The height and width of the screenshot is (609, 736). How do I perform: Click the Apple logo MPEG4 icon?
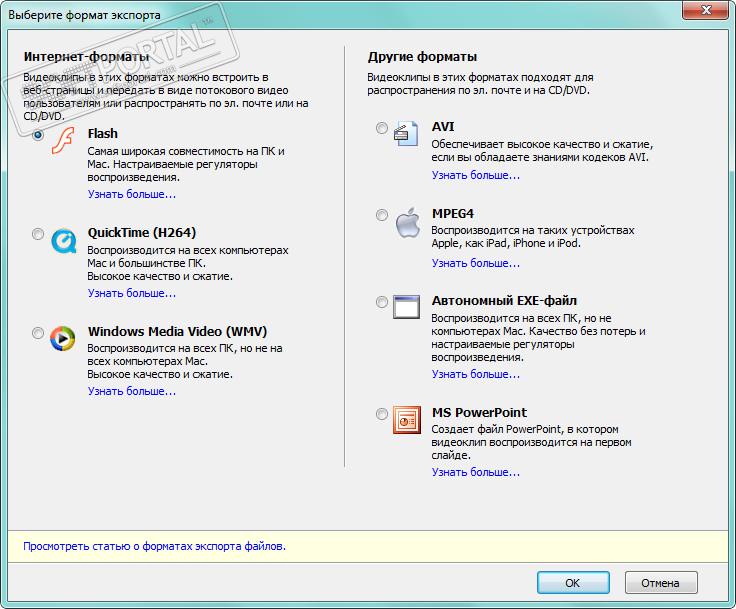pos(407,222)
